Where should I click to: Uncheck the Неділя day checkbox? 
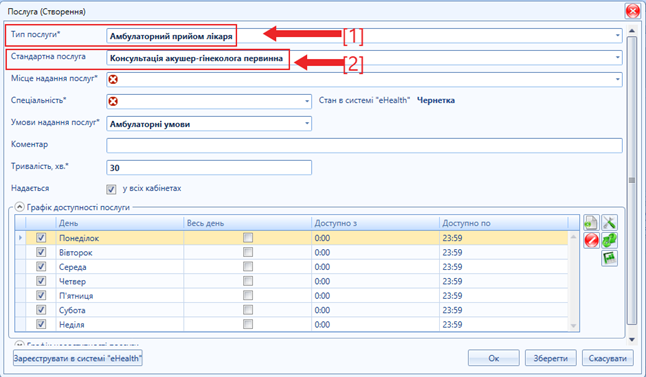[x=41, y=324]
